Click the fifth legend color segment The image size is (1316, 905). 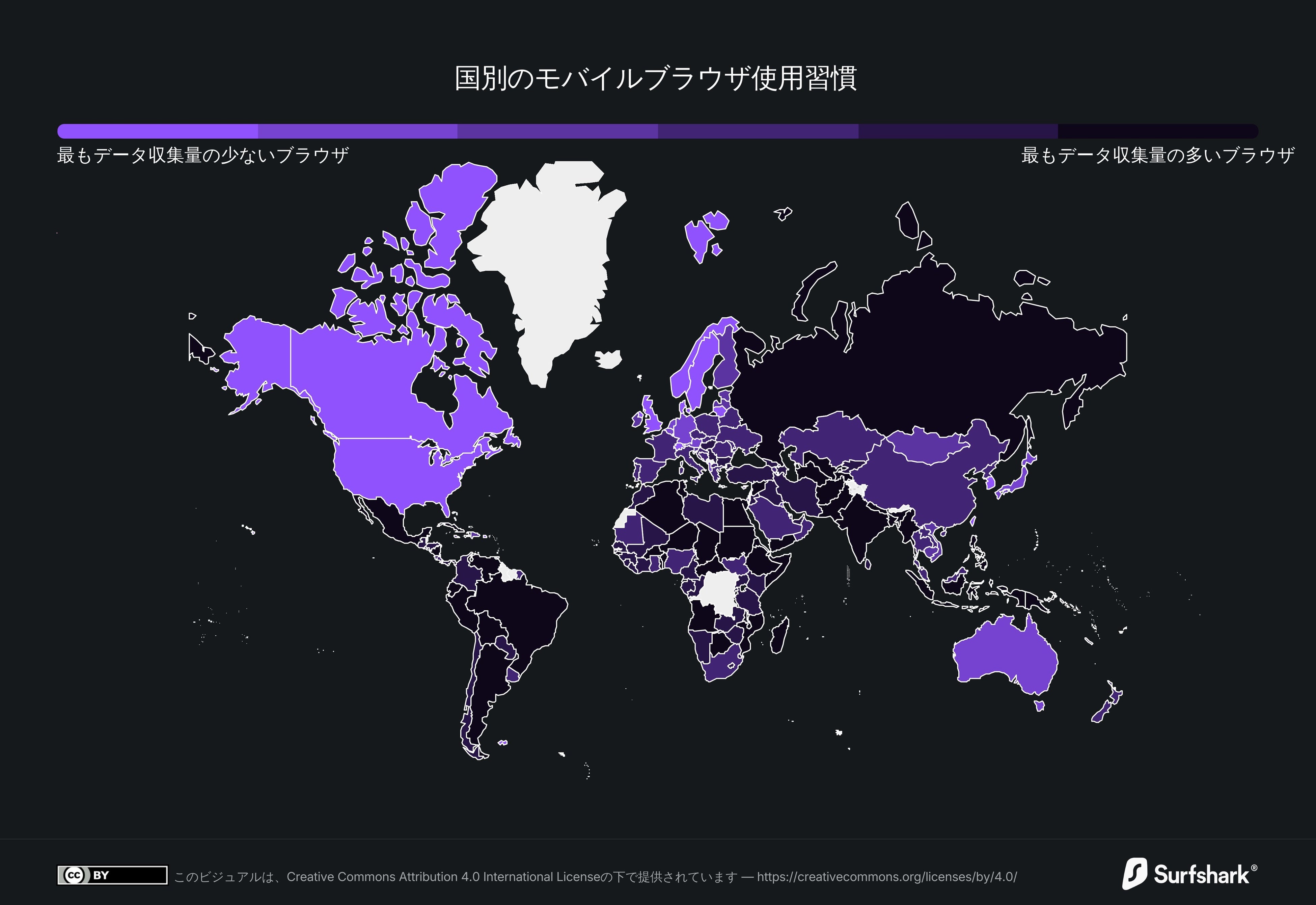(958, 131)
